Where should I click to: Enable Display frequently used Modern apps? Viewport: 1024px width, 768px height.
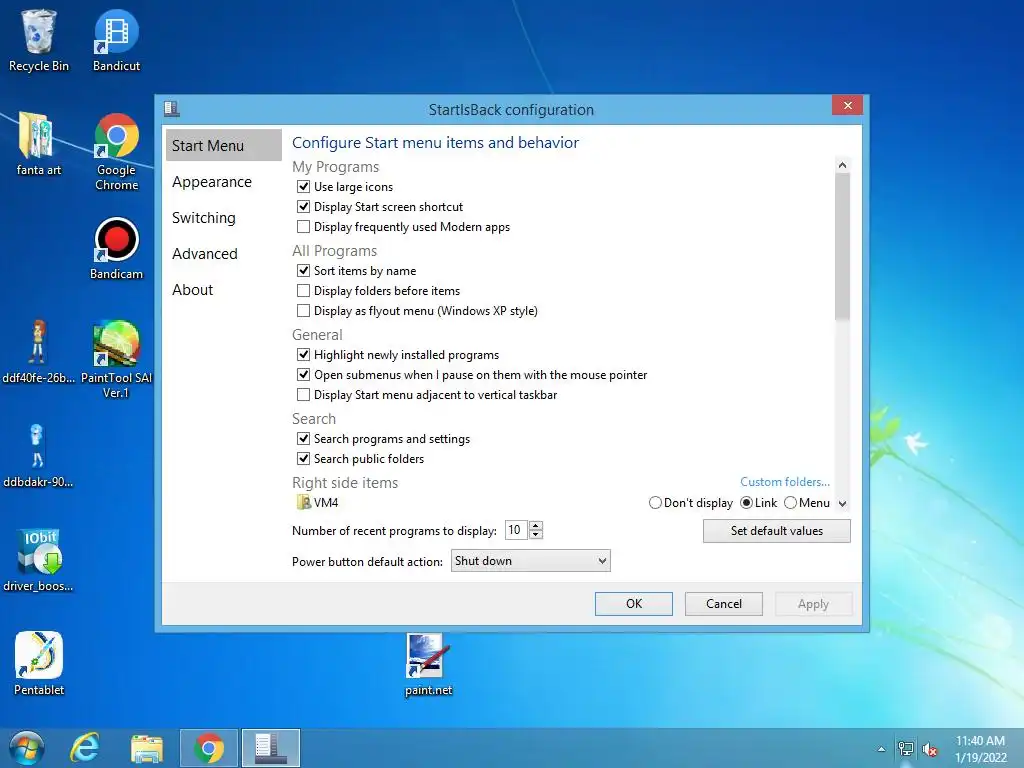point(303,227)
